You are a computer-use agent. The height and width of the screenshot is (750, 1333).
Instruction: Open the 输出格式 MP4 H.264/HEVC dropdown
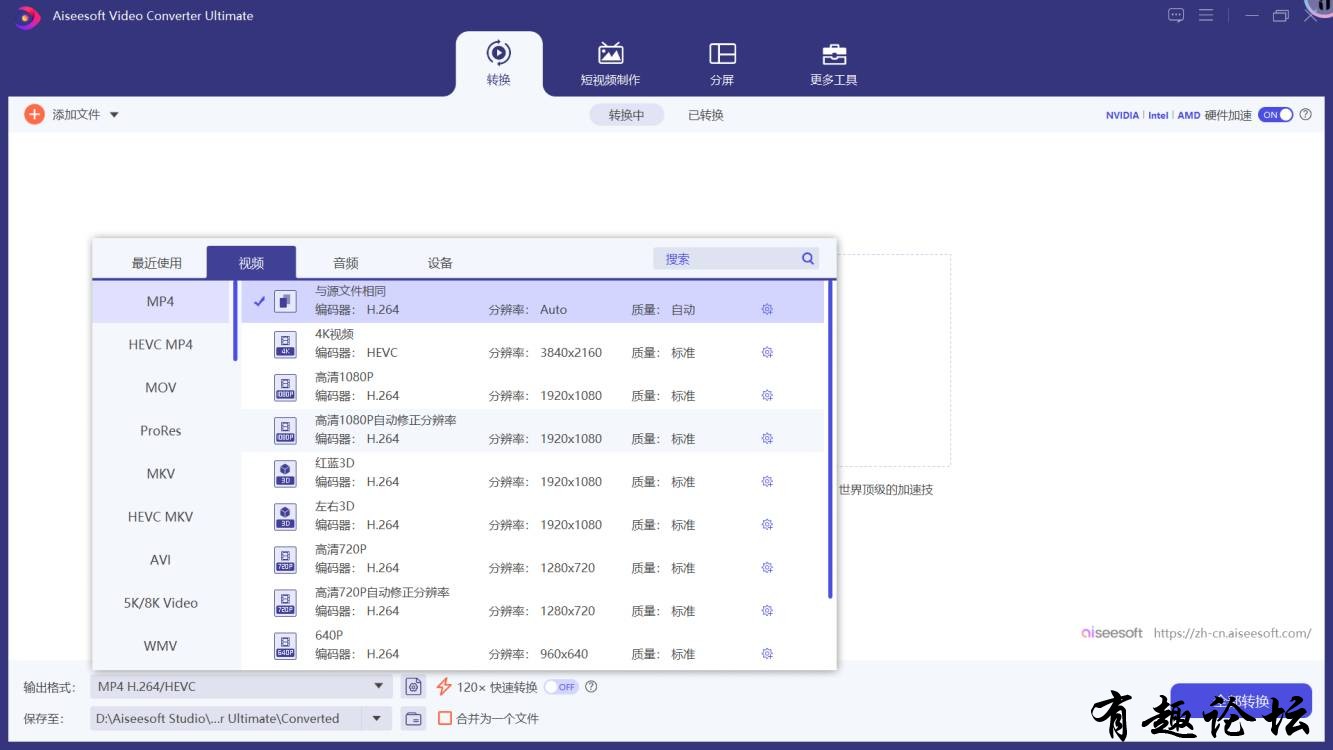(x=241, y=687)
